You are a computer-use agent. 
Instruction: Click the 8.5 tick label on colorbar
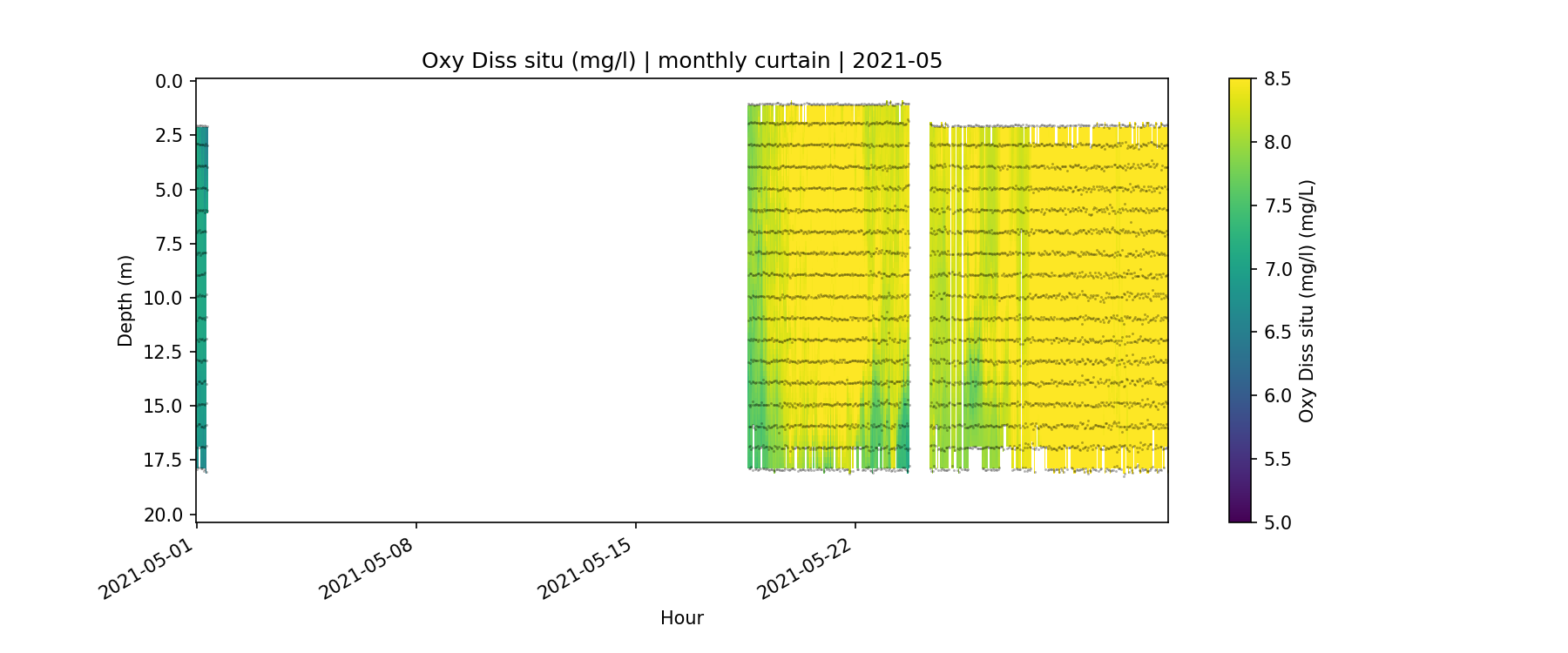pos(1277,79)
